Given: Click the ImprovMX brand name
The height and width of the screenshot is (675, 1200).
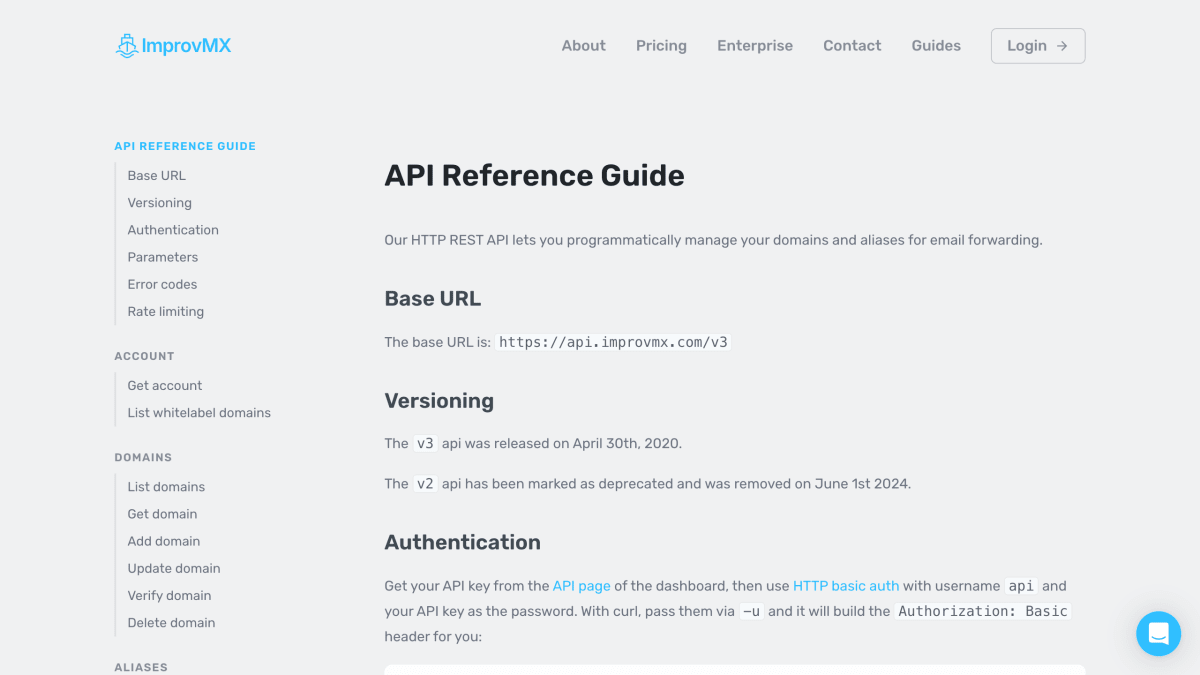Looking at the screenshot, I should [186, 46].
